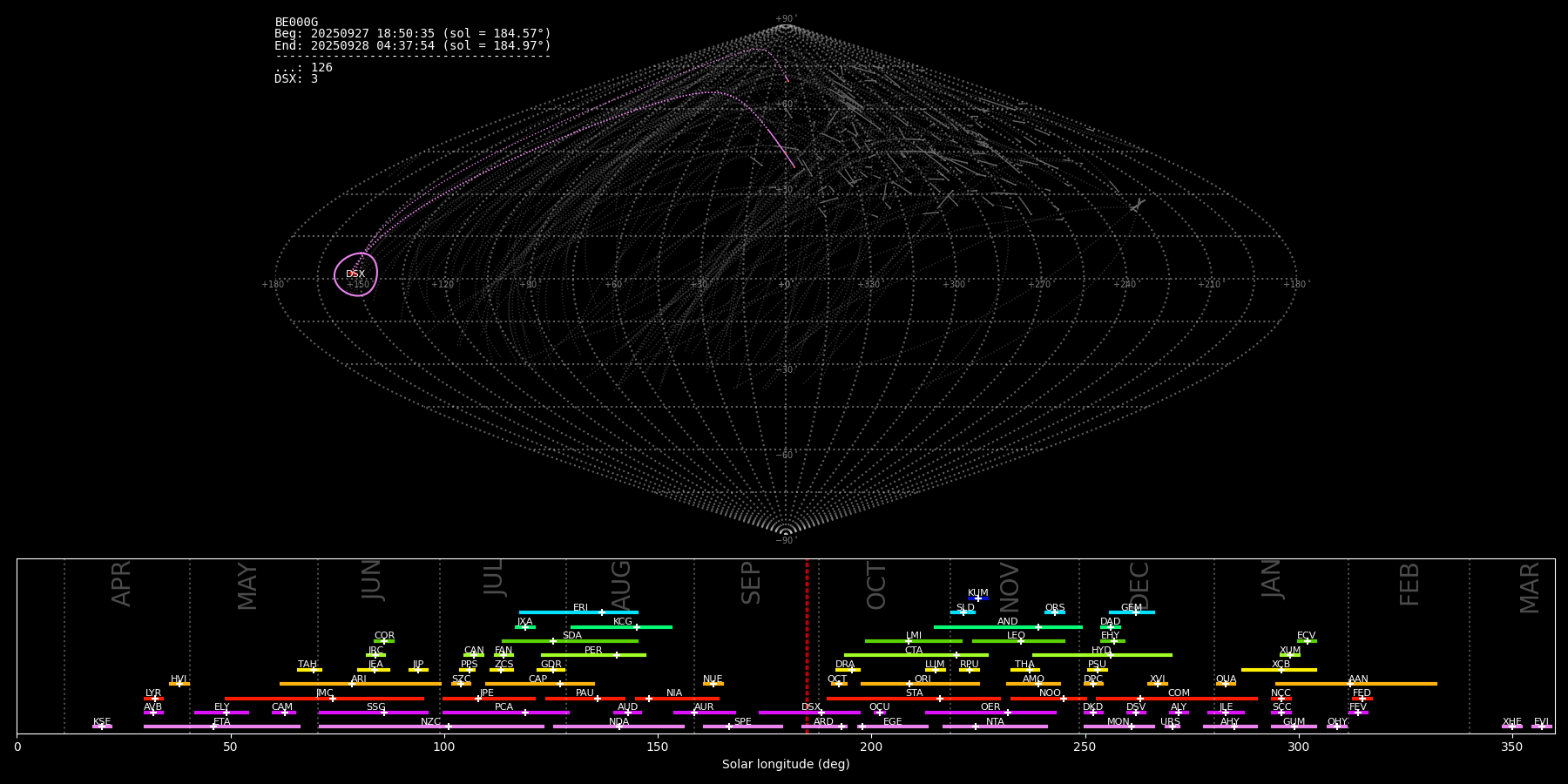Screen dimensions: 1568x784
Task: Select the 'Beg: 20250927 18:50:35' line
Action: (413, 34)
